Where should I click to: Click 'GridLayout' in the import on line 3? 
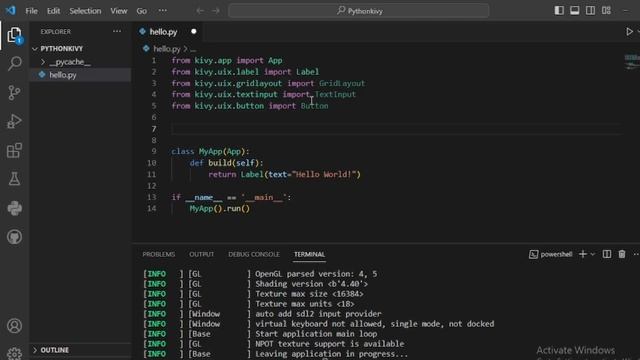[342, 83]
